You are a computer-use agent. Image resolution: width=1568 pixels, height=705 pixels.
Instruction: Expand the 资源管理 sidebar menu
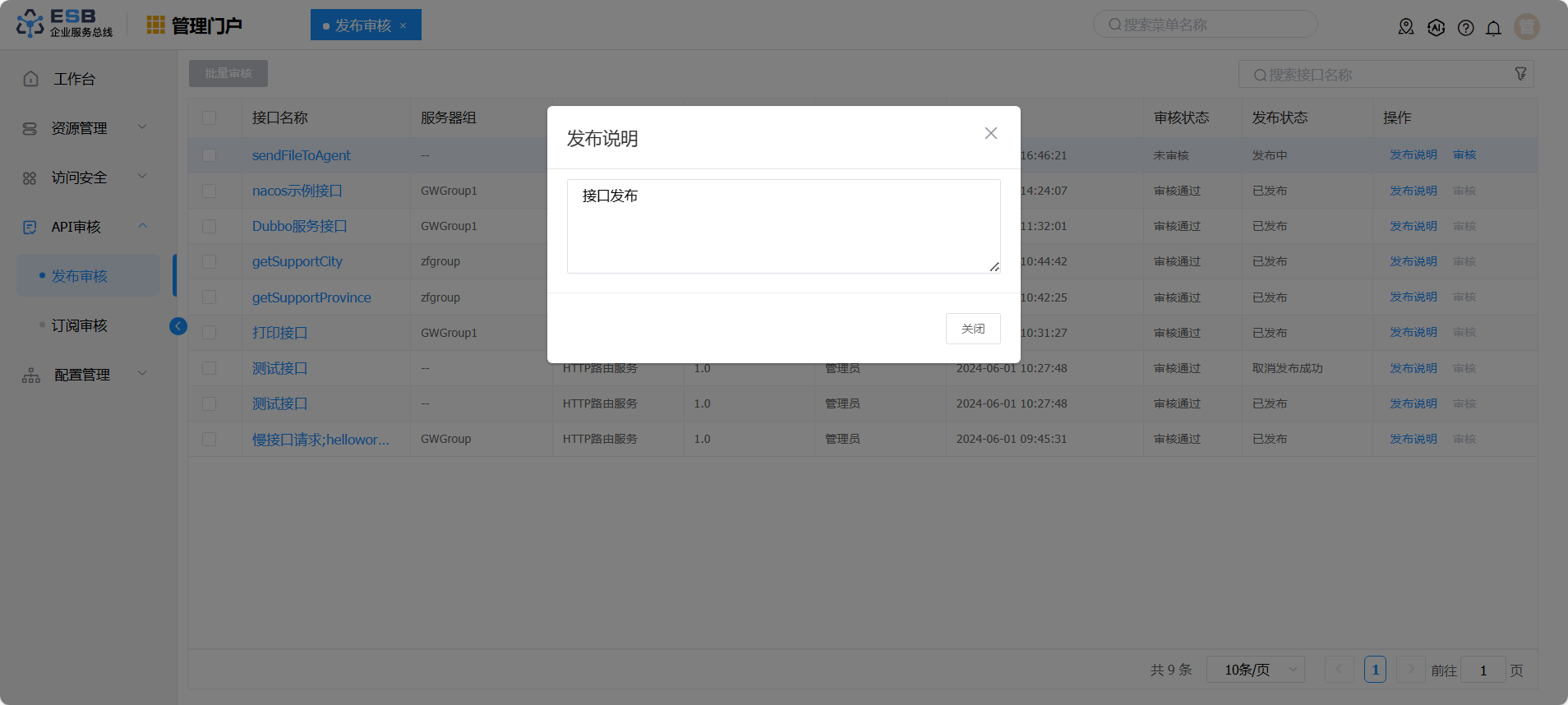82,128
